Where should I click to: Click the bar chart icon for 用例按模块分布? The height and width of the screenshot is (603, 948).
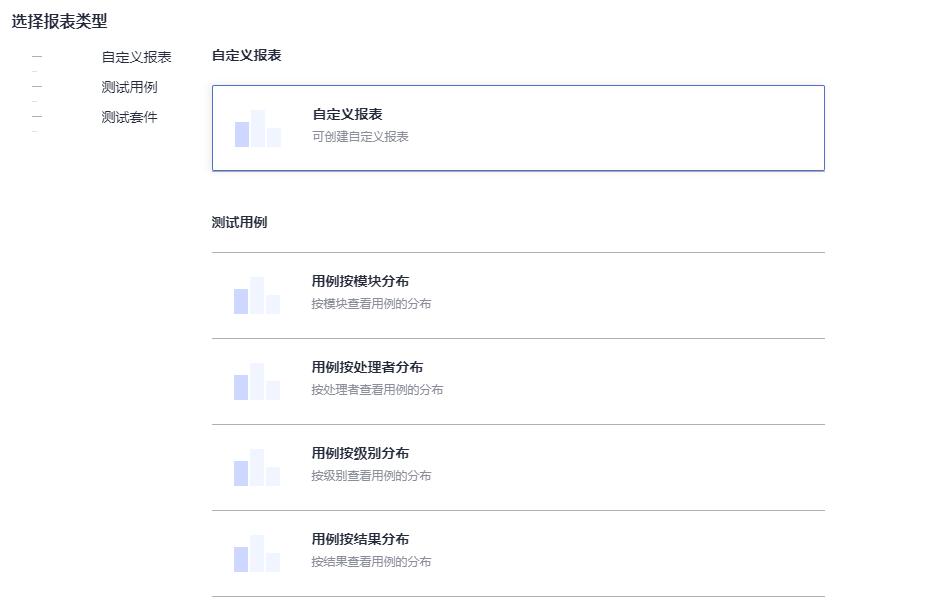tap(257, 295)
